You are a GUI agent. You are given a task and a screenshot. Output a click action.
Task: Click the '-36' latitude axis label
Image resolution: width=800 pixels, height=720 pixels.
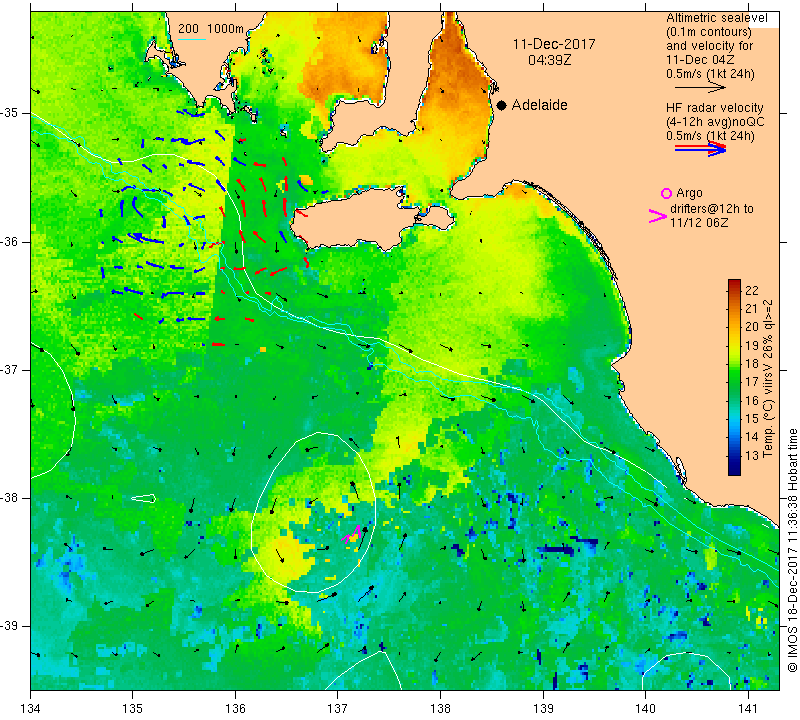9,241
